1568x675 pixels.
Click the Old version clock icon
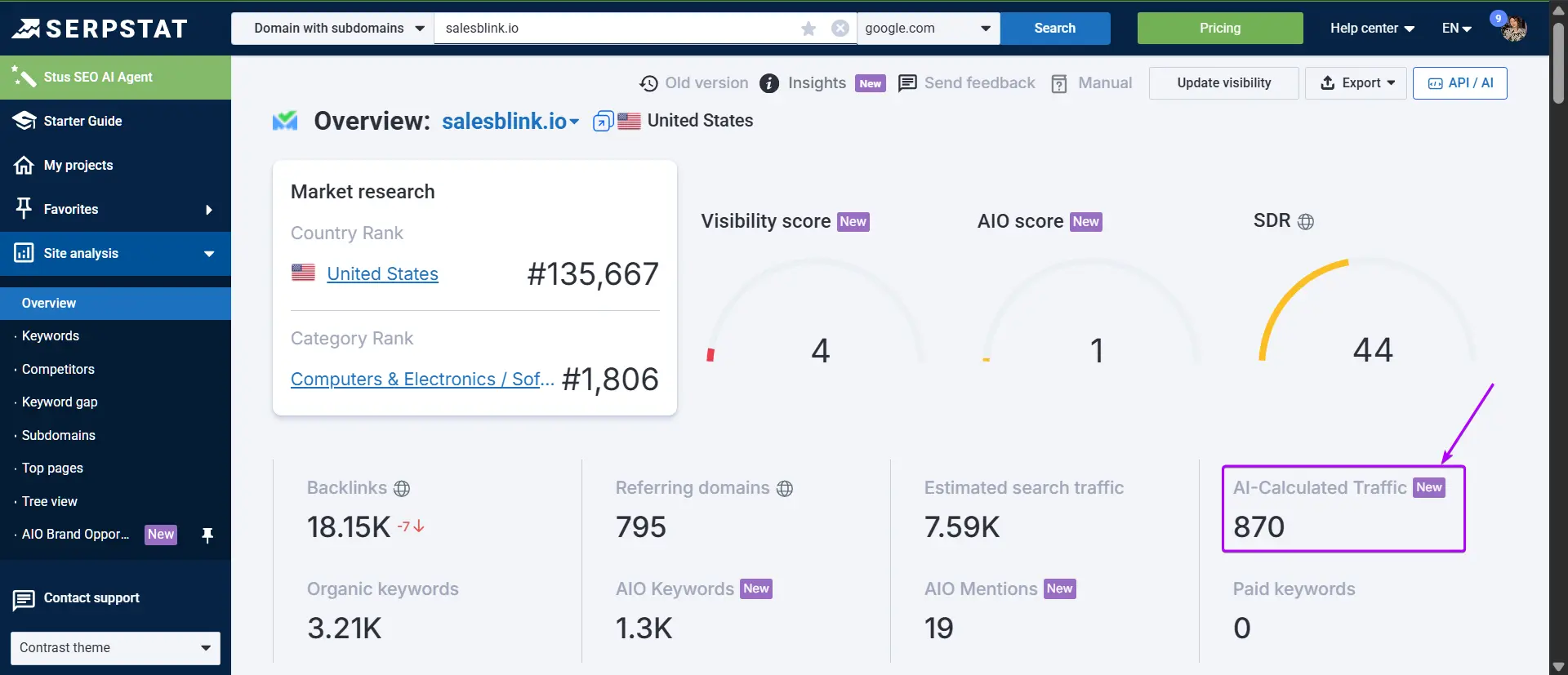pyautogui.click(x=648, y=83)
